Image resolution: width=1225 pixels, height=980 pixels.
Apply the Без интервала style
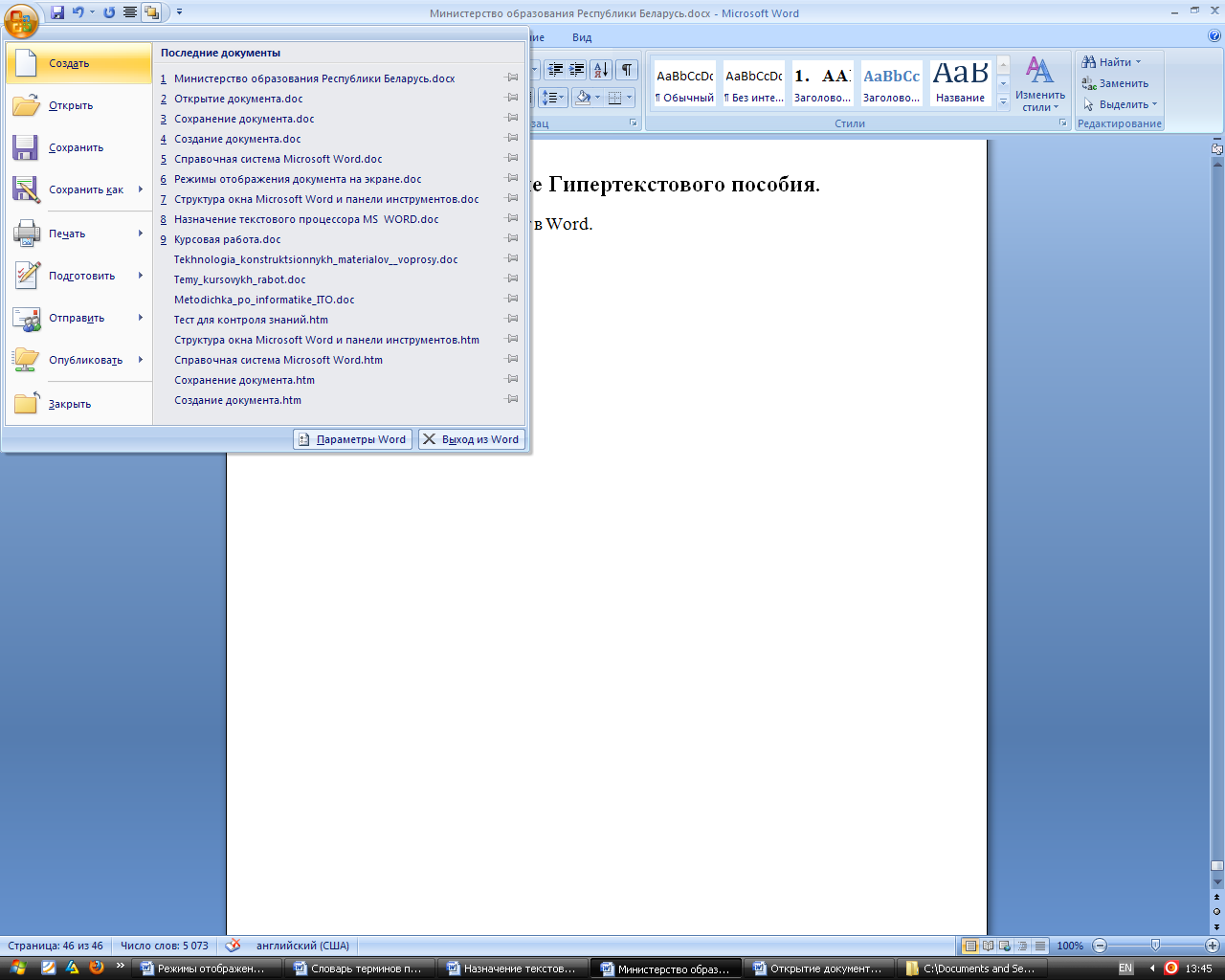point(754,84)
